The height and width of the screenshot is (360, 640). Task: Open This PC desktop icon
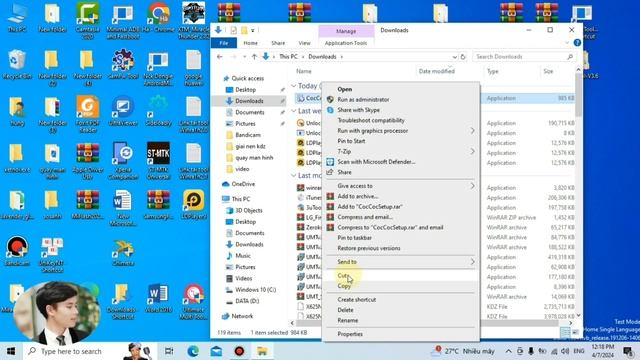point(17,18)
